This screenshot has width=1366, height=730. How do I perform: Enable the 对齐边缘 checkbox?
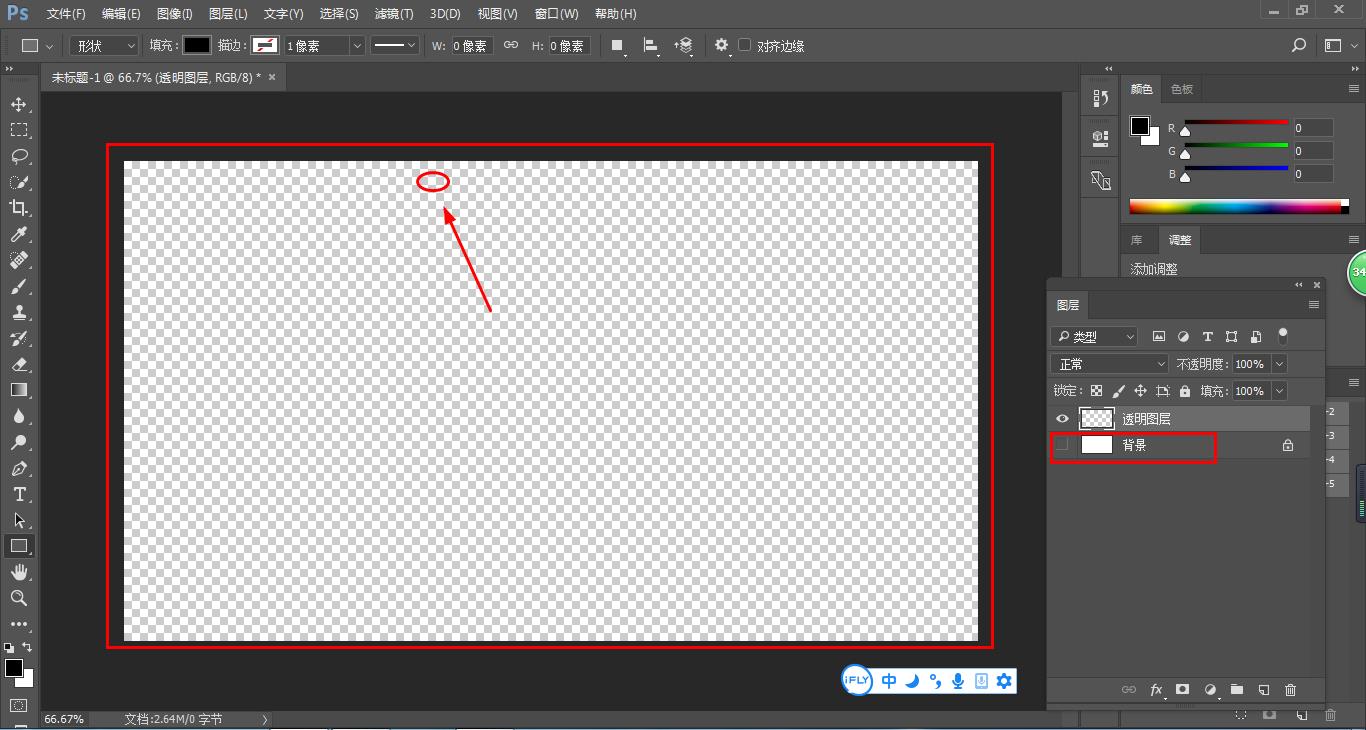click(745, 45)
